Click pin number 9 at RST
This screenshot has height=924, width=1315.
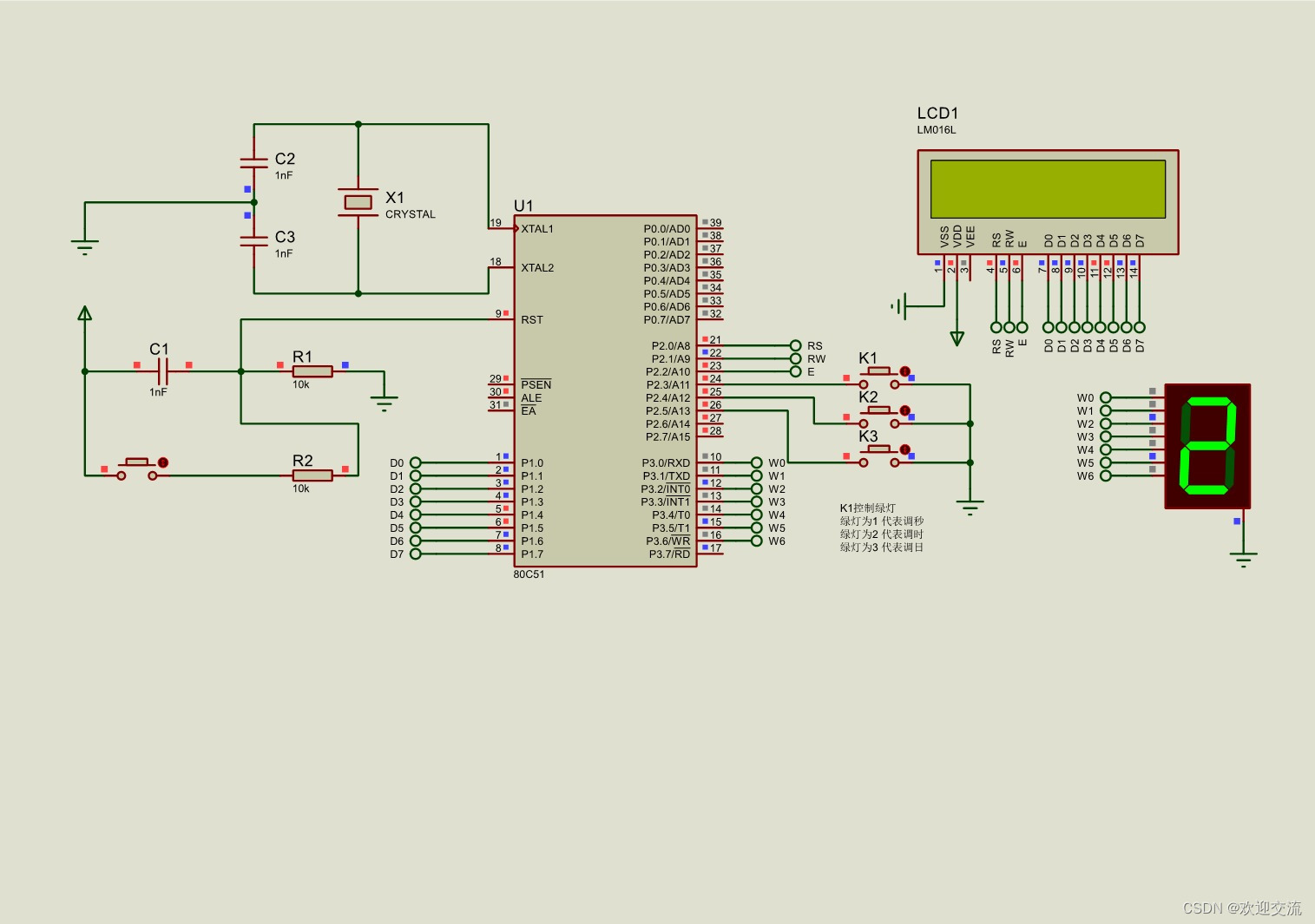click(498, 314)
